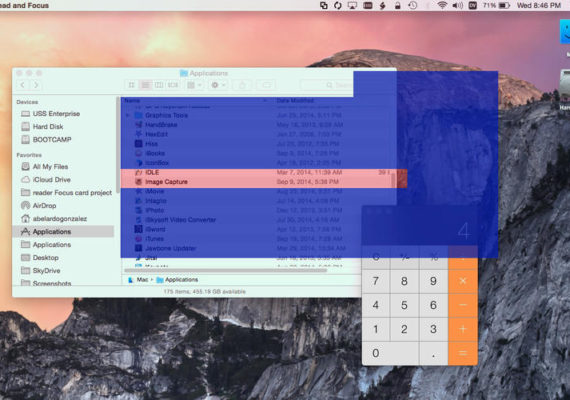Open the Arrange items dropdown
The image size is (570, 400).
194,85
